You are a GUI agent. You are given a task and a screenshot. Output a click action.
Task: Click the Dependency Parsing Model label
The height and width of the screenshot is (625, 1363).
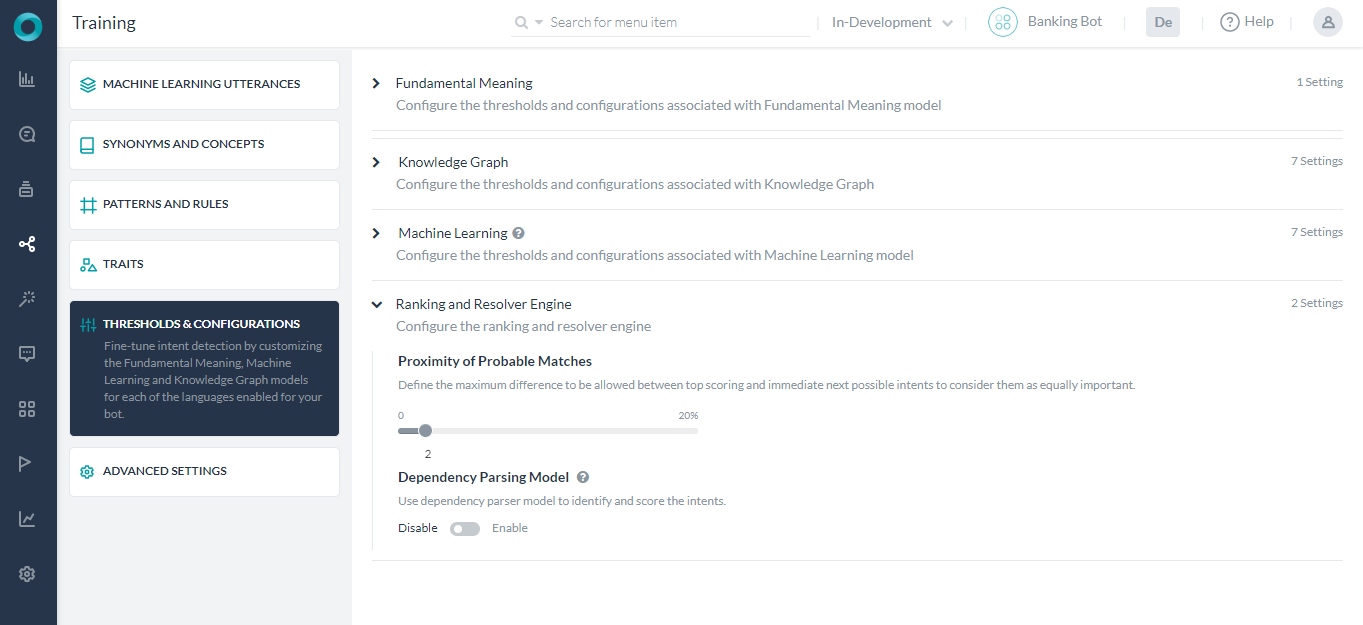tap(483, 477)
